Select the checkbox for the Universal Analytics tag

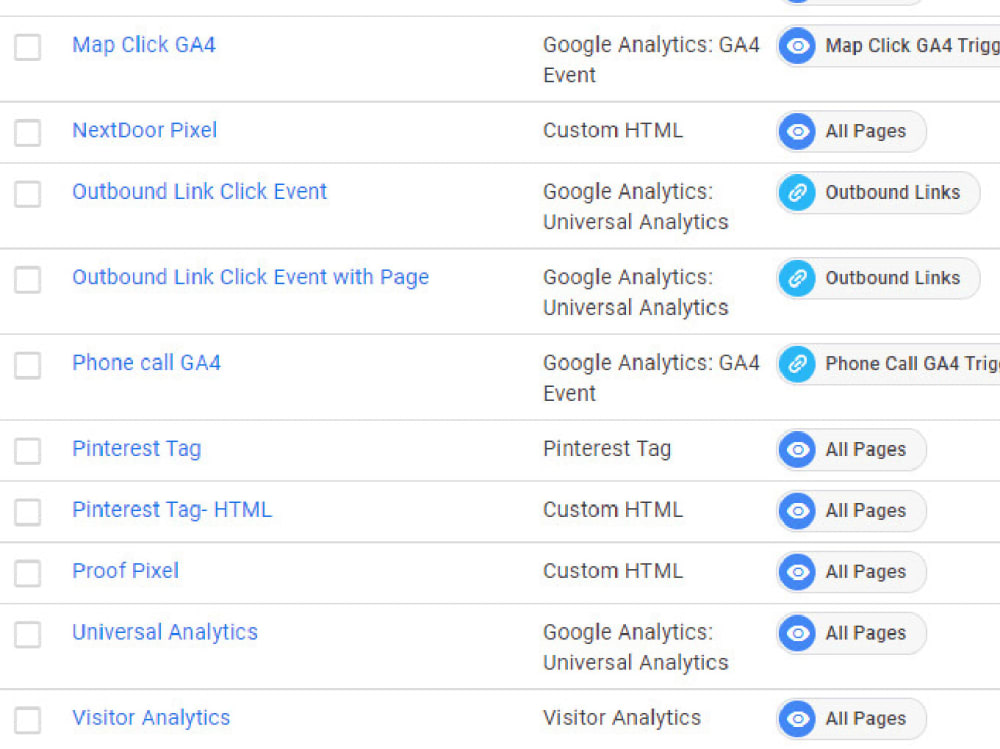pos(27,634)
